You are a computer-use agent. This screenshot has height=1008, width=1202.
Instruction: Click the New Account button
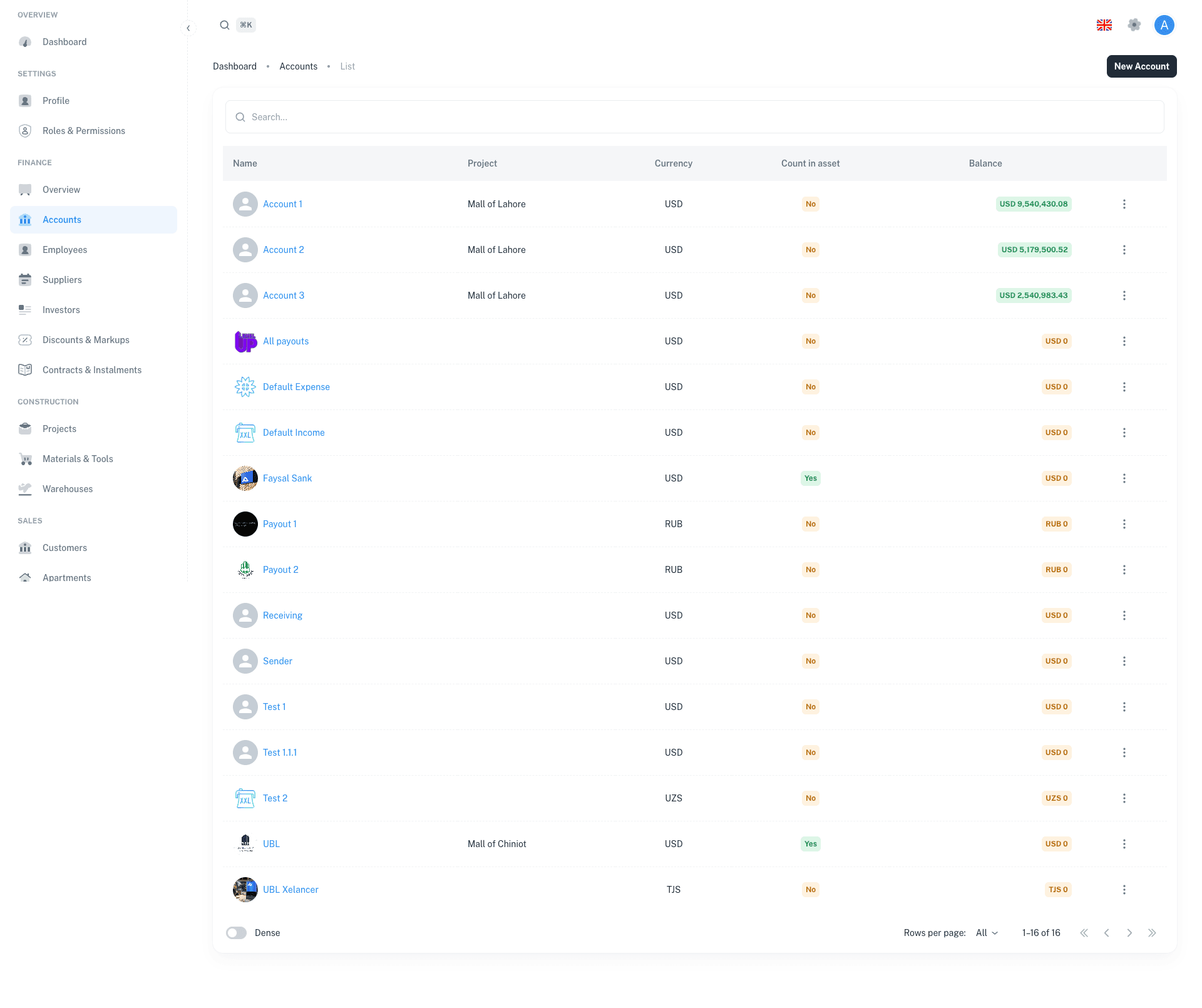point(1141,66)
